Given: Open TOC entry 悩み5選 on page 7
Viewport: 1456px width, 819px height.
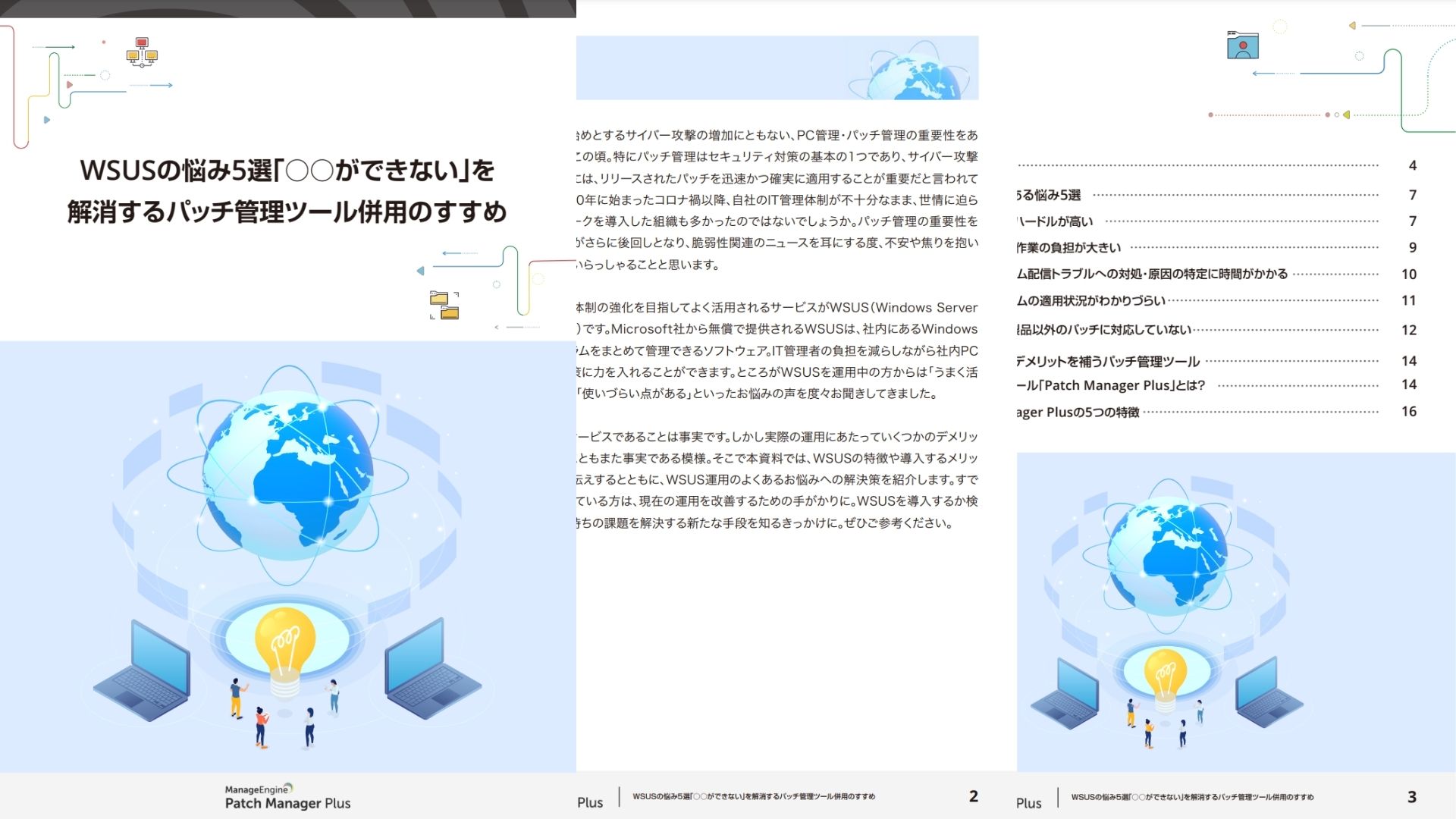Looking at the screenshot, I should tap(1054, 194).
